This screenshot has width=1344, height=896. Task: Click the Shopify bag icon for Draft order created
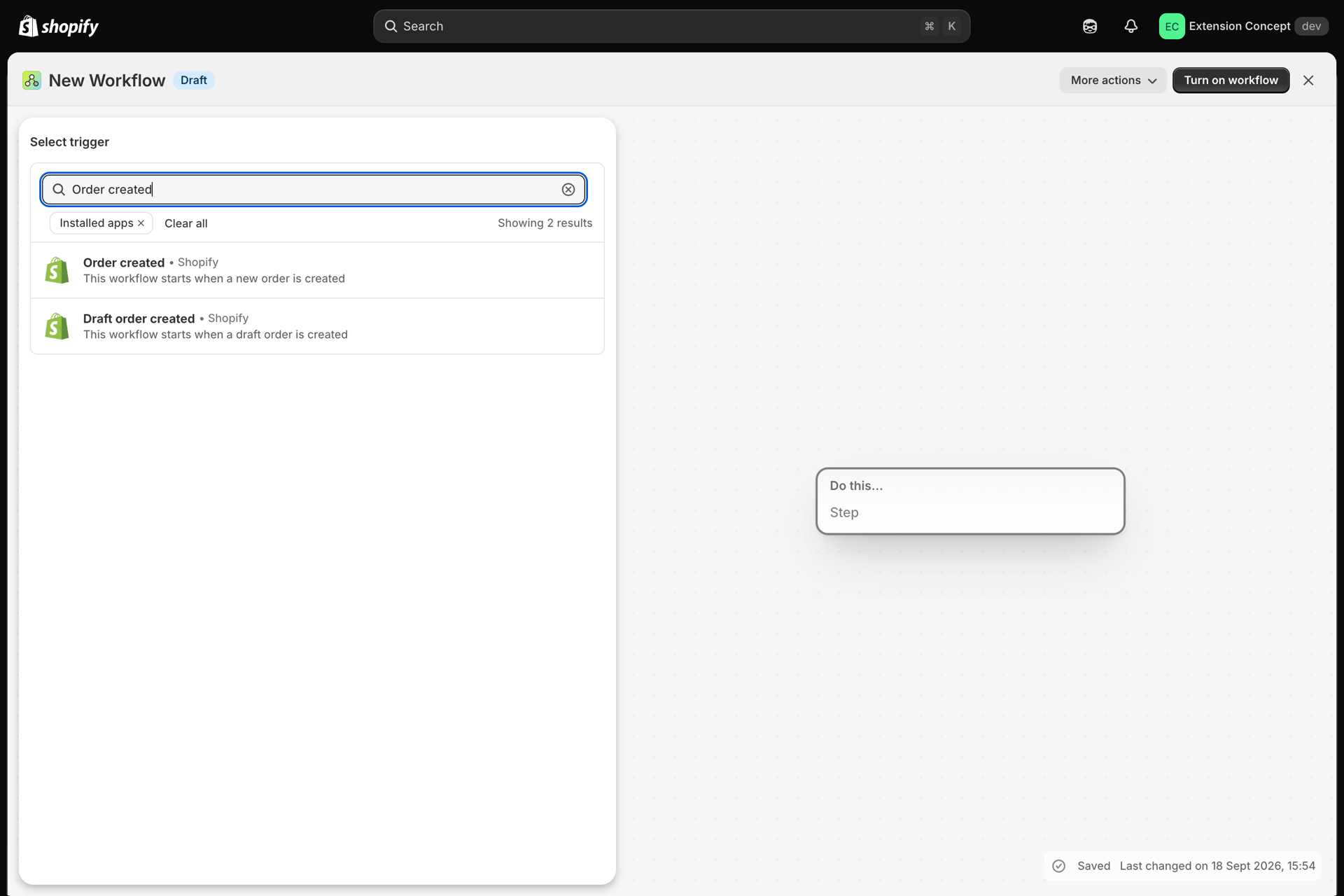click(57, 326)
